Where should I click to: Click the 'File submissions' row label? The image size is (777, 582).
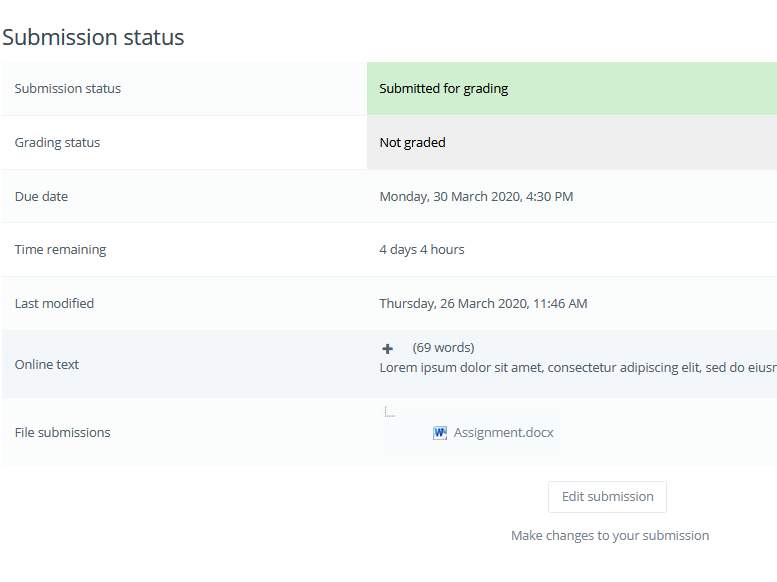click(62, 433)
